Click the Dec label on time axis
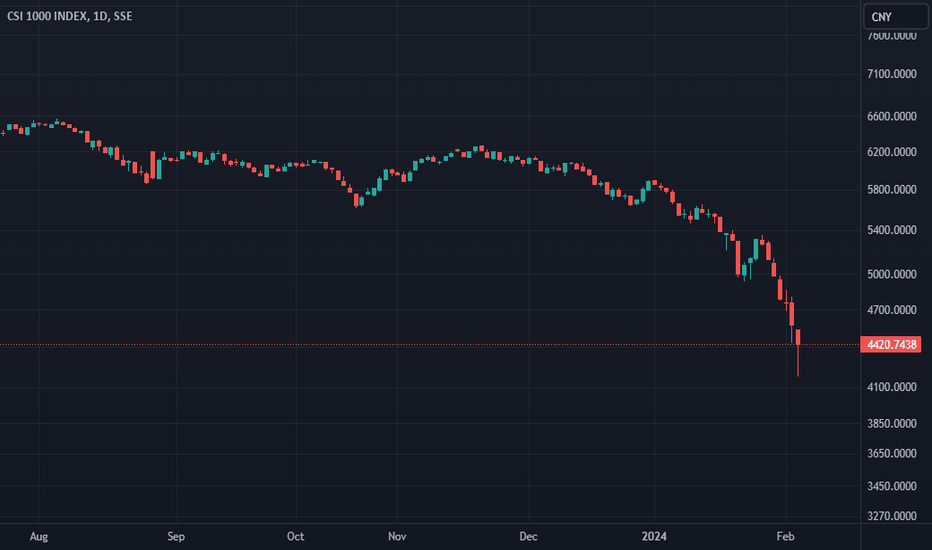Viewport: 932px width, 550px height. (528, 536)
